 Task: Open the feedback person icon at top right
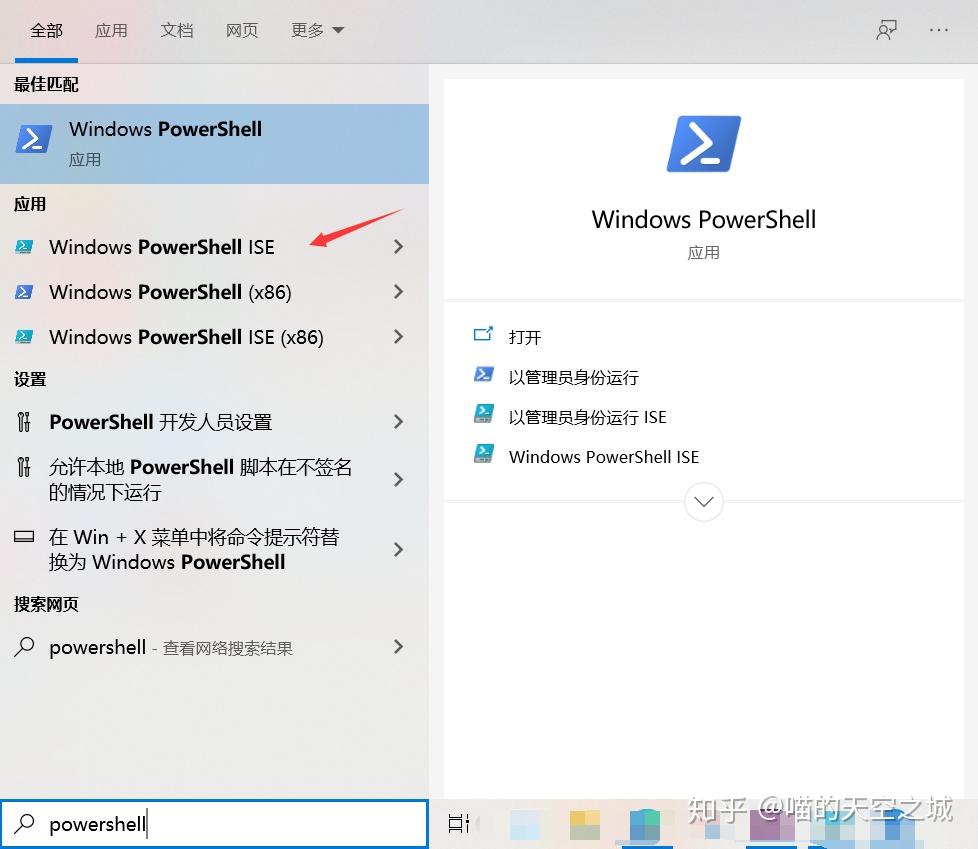(x=886, y=30)
